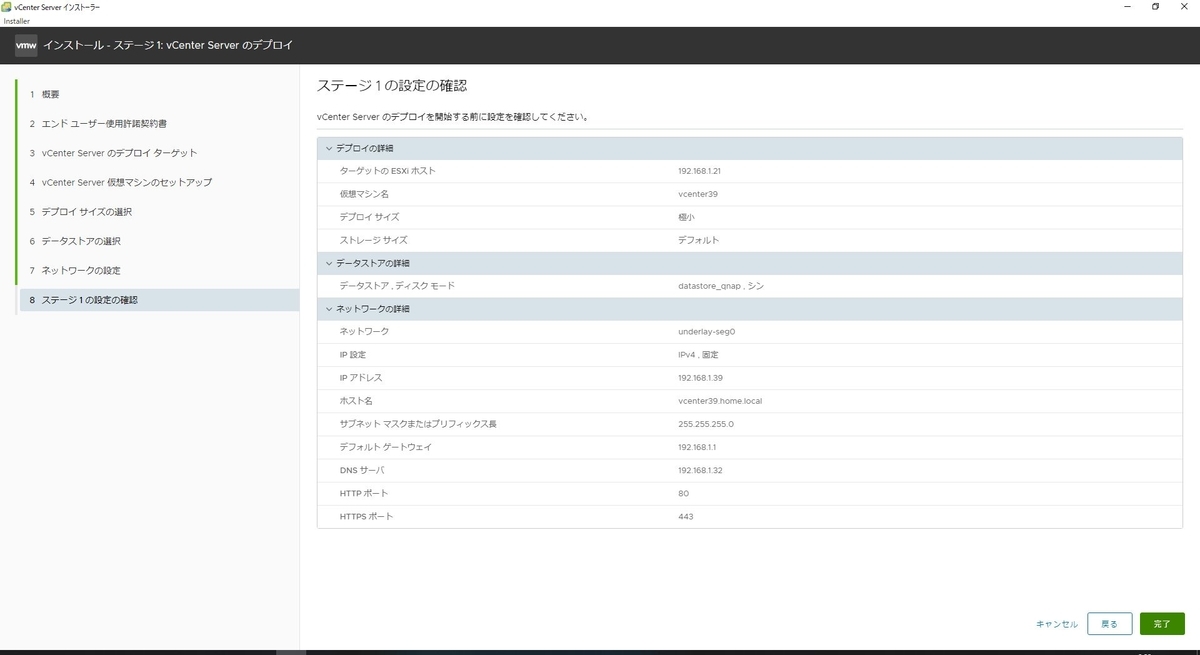Click the デフォルト ゲートウェイ label
Screen dimensions: 1200x655
point(385,447)
